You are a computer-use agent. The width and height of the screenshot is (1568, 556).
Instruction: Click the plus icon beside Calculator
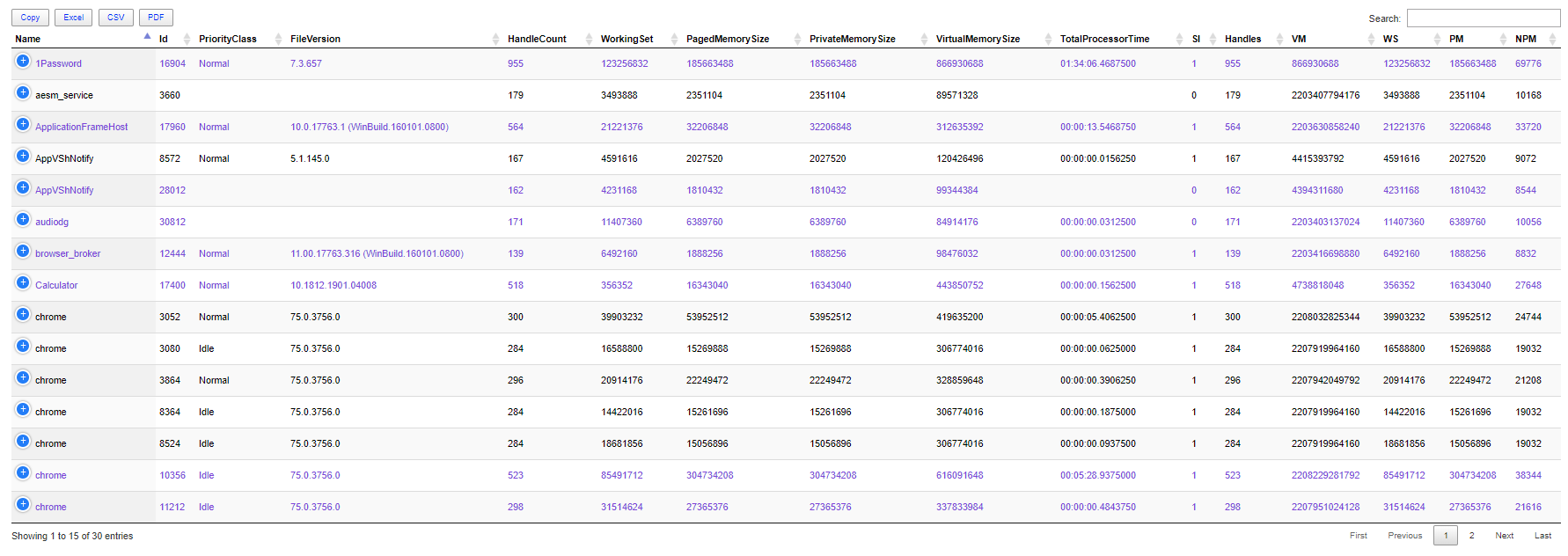(23, 283)
